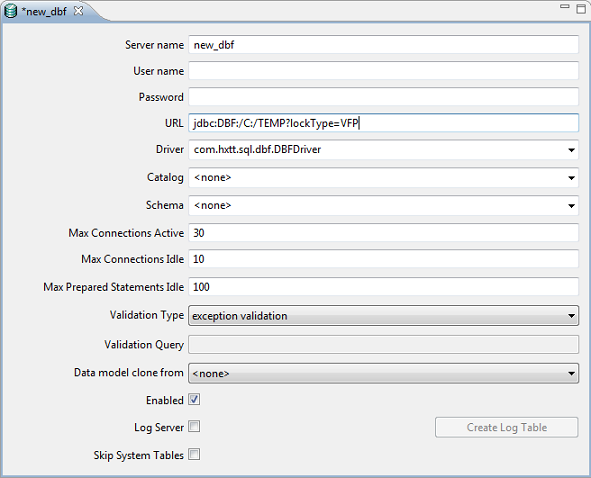Click the database icon on new_dbf tab
The image size is (591, 478).
(x=10, y=11)
